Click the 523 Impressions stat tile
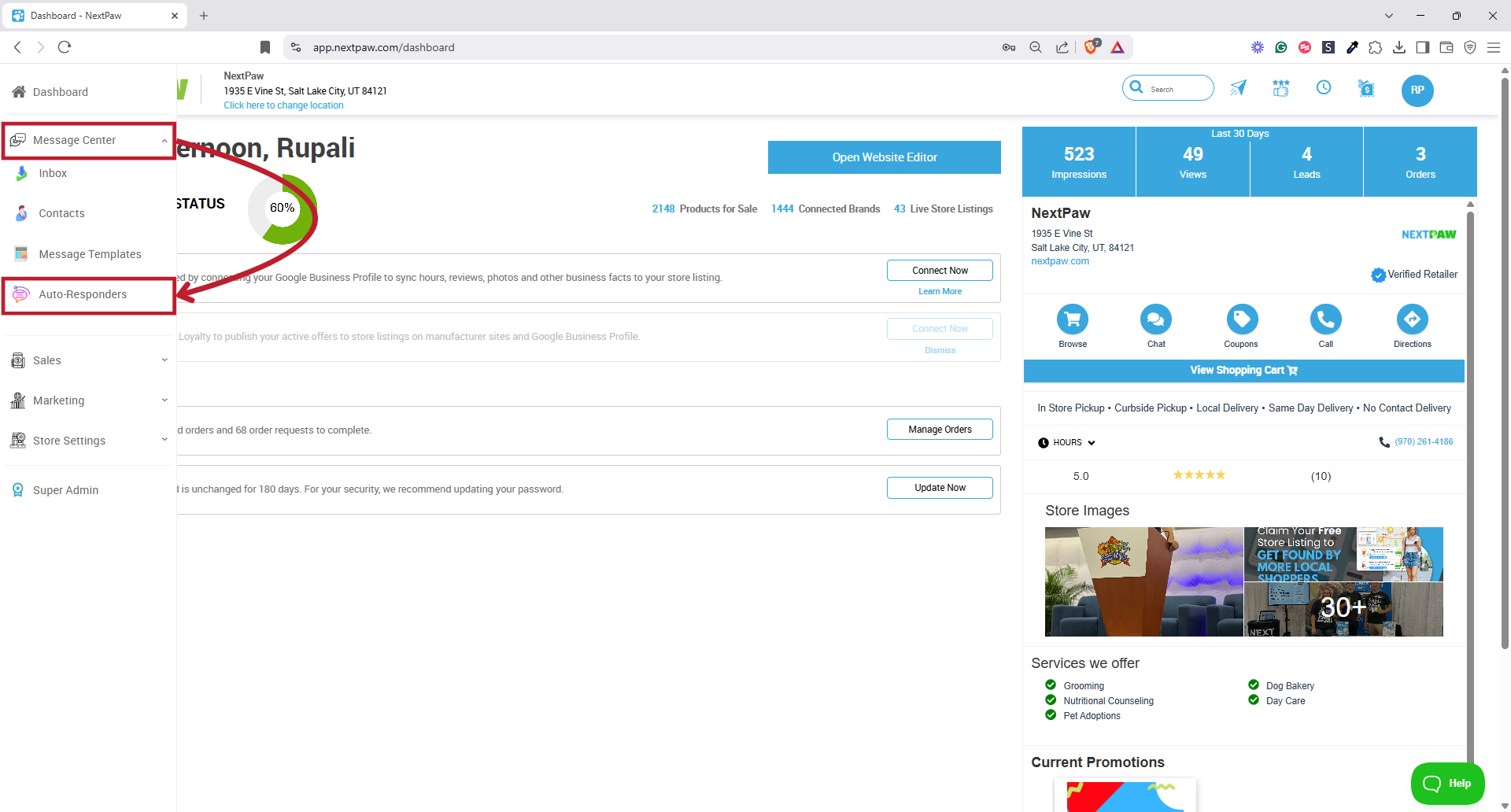This screenshot has width=1511, height=812. point(1079,162)
